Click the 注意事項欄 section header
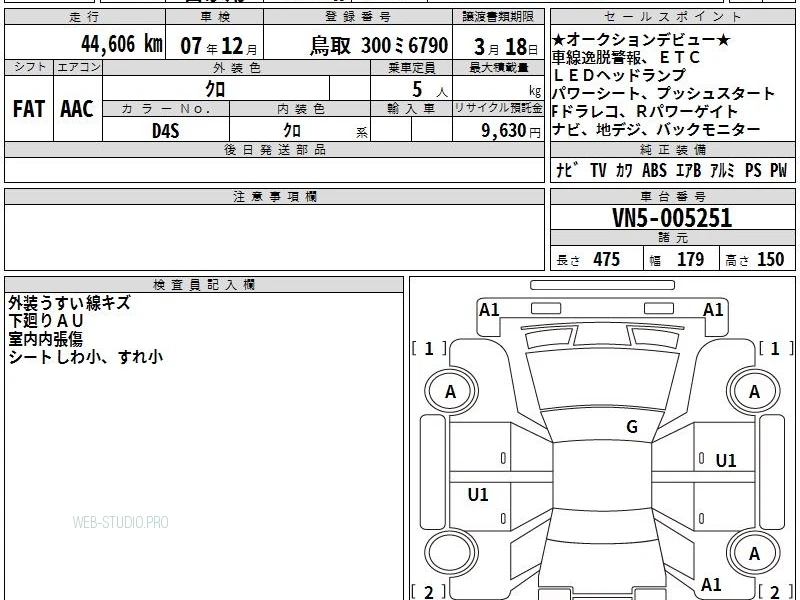 point(274,196)
